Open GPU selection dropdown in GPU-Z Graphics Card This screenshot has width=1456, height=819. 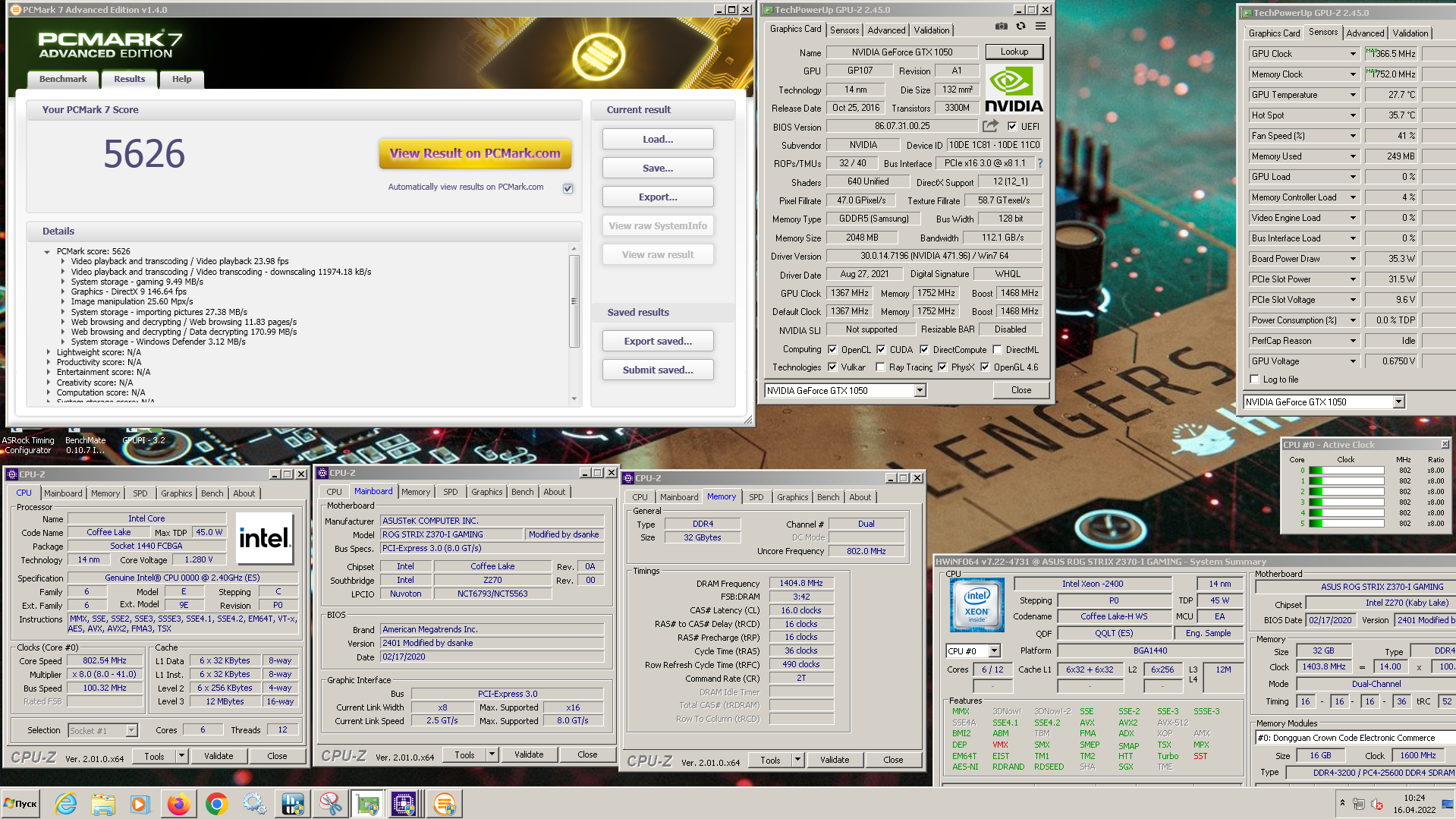coord(920,391)
